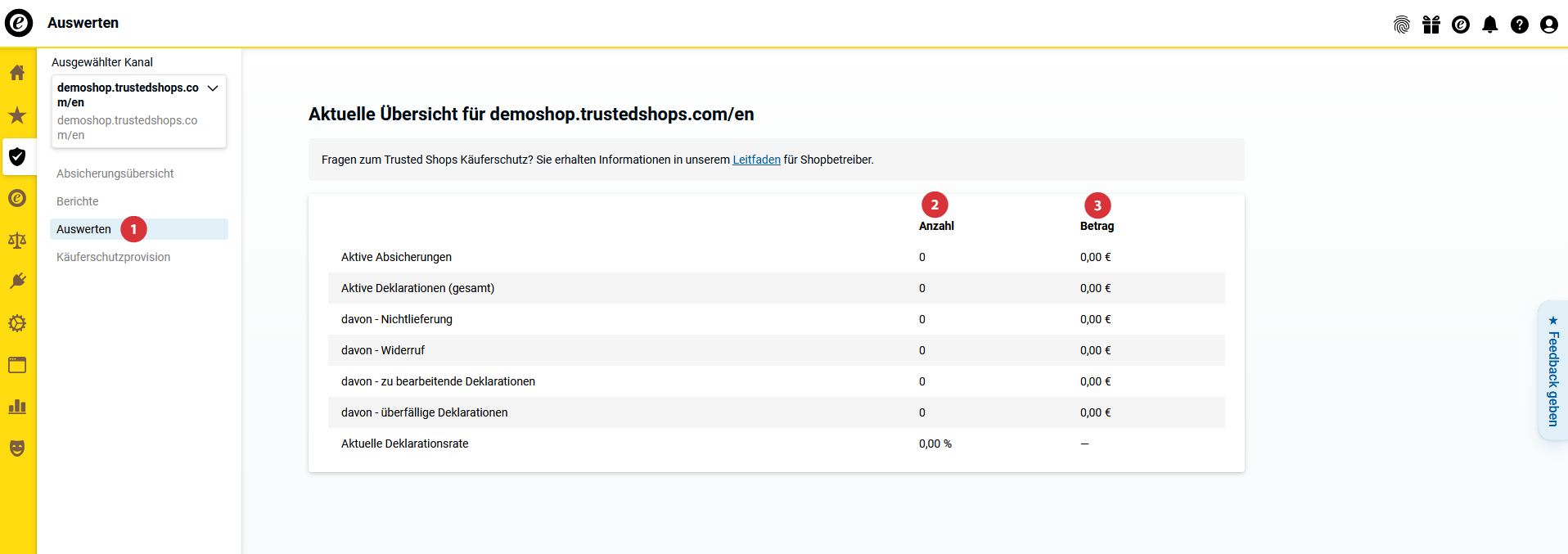Open the browser window icon in sidebar
1568x554 pixels.
[17, 365]
